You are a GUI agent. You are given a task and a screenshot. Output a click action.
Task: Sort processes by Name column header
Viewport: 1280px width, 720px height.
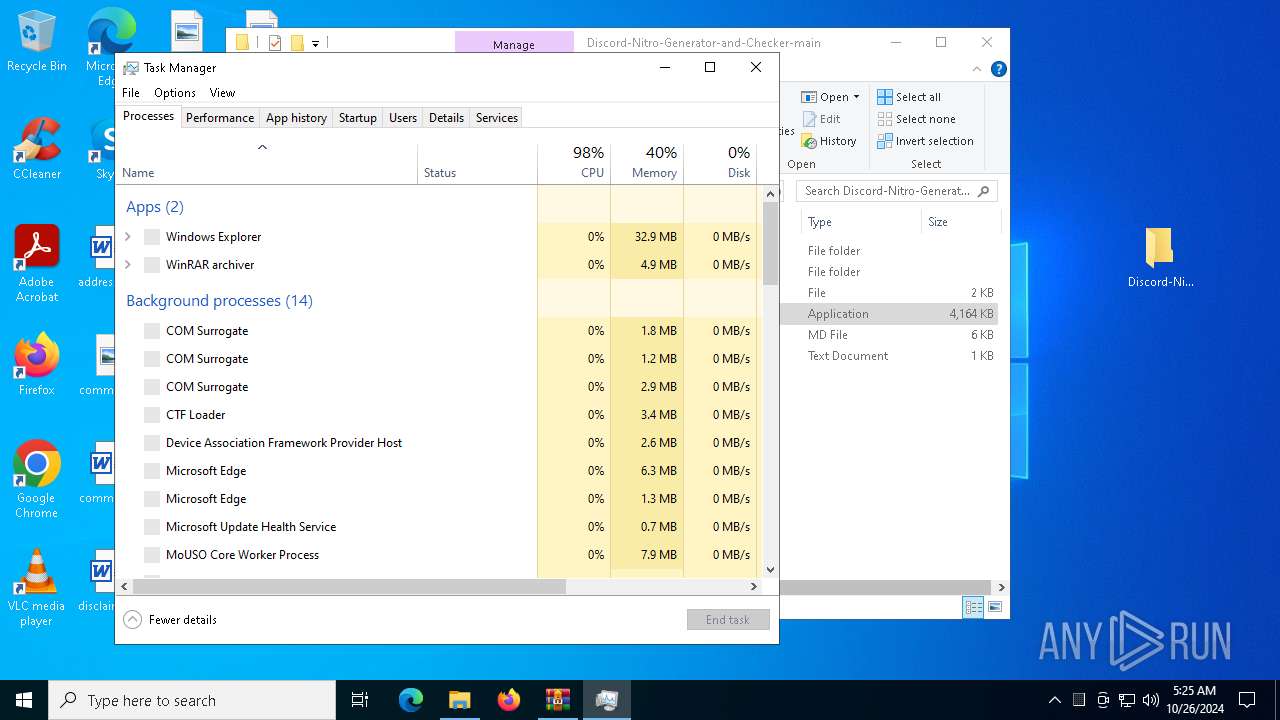tap(266, 163)
